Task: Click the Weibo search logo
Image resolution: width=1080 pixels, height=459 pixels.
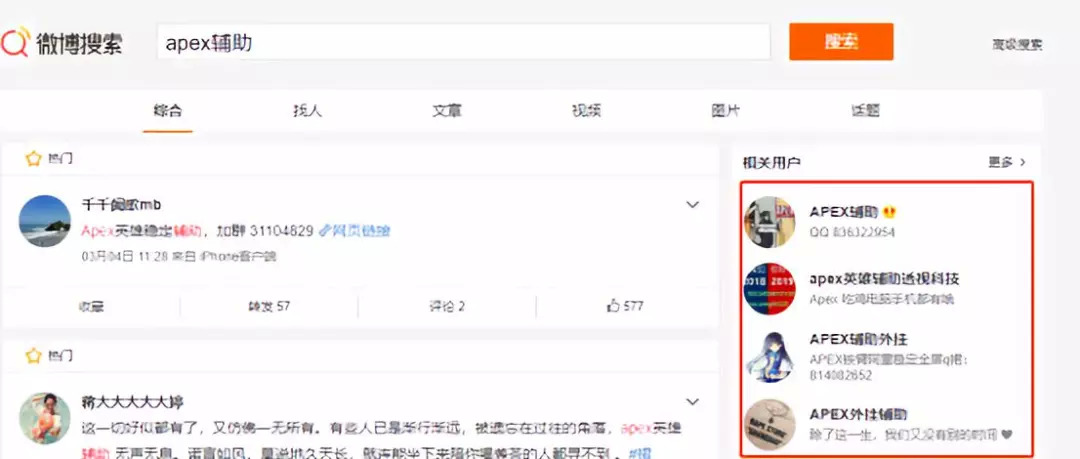Action: pos(62,43)
